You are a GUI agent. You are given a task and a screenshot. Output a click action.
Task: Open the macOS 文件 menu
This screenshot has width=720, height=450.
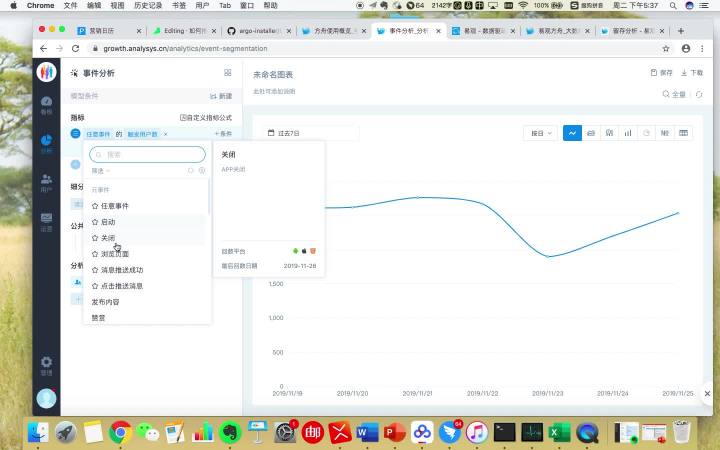point(70,6)
